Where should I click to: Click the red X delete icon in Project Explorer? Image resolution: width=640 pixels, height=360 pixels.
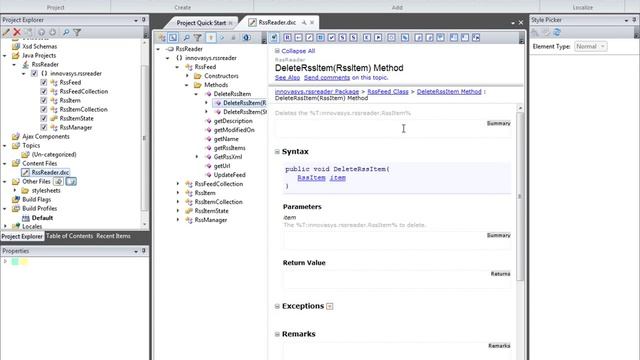coord(17,32)
